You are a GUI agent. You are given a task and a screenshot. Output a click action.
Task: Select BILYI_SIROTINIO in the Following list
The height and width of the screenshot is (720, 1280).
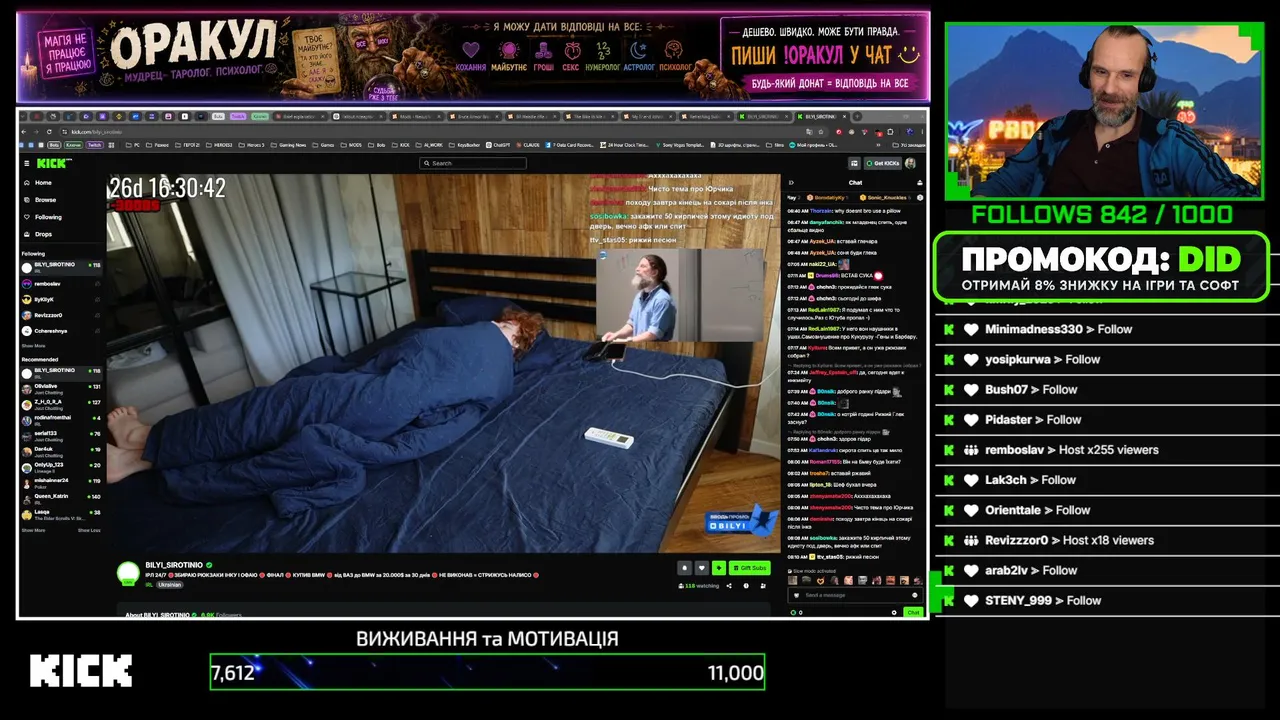(x=62, y=266)
